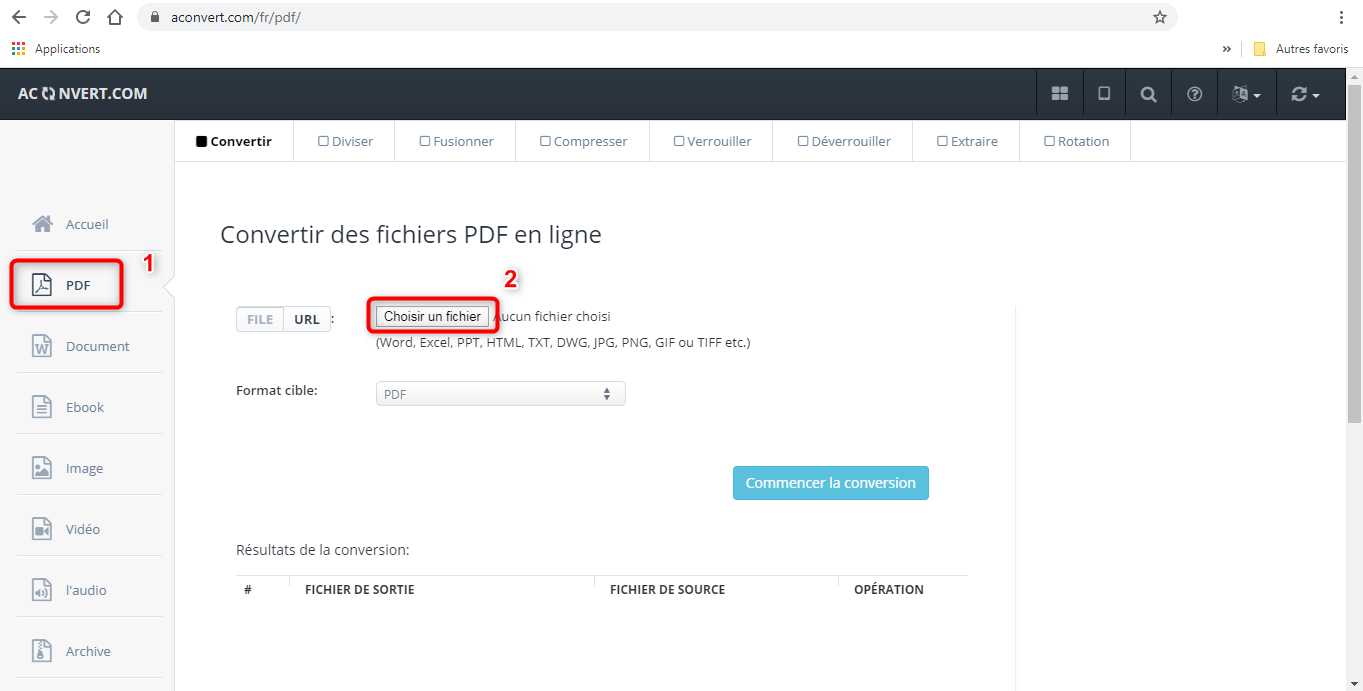The image size is (1363, 691).
Task: Click the page vertical scrollbar thumb
Action: coord(1354,252)
